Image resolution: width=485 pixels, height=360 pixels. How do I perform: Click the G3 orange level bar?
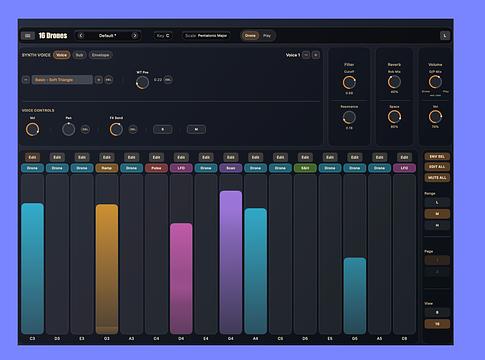pos(107,269)
